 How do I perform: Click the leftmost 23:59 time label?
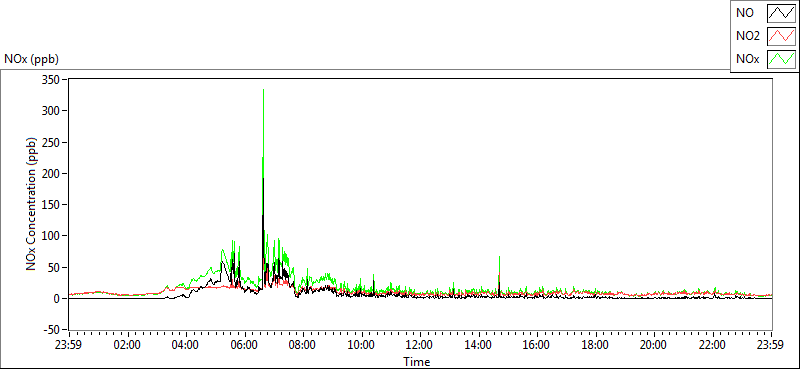(68, 344)
